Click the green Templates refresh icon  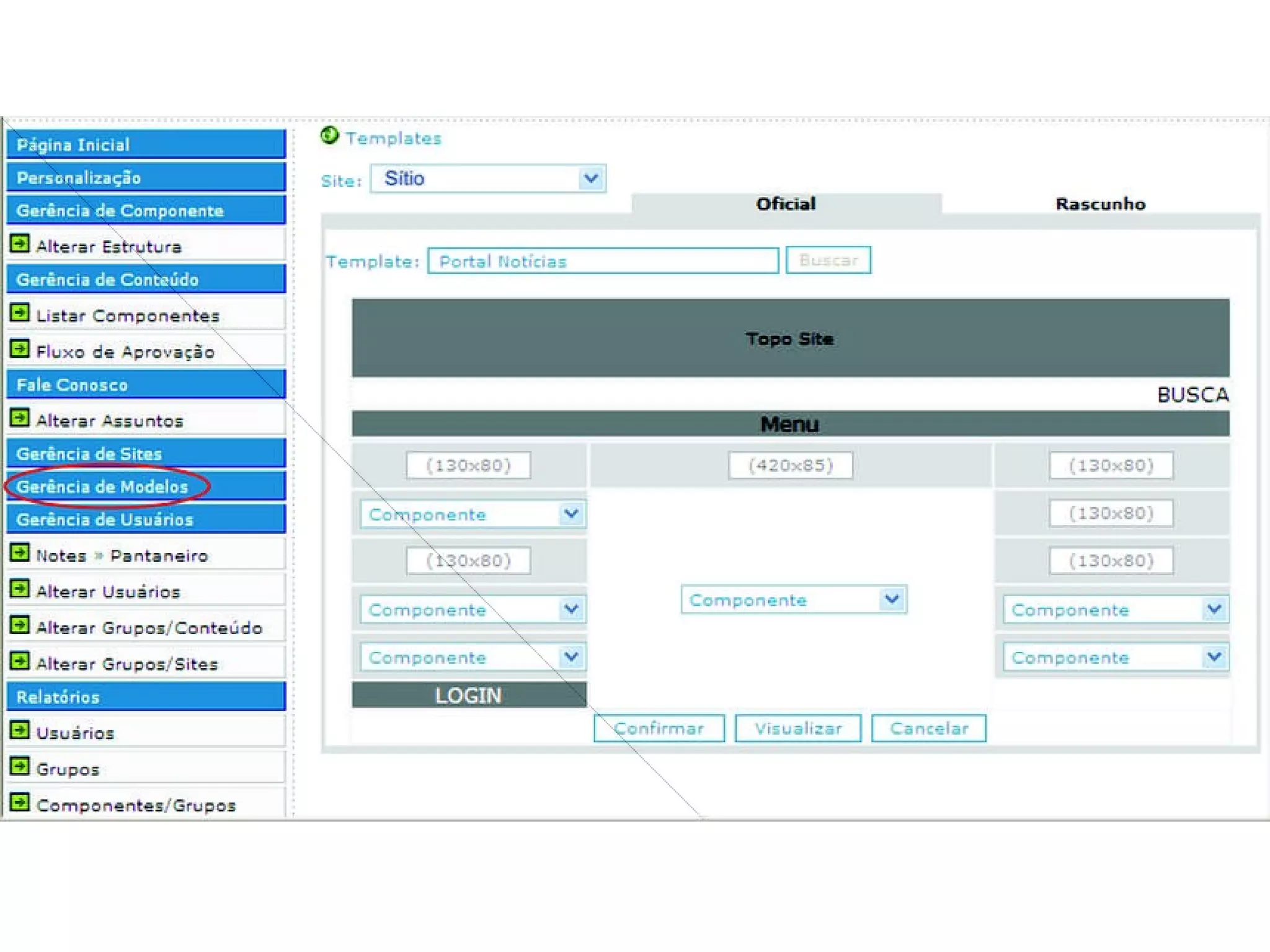(x=329, y=136)
